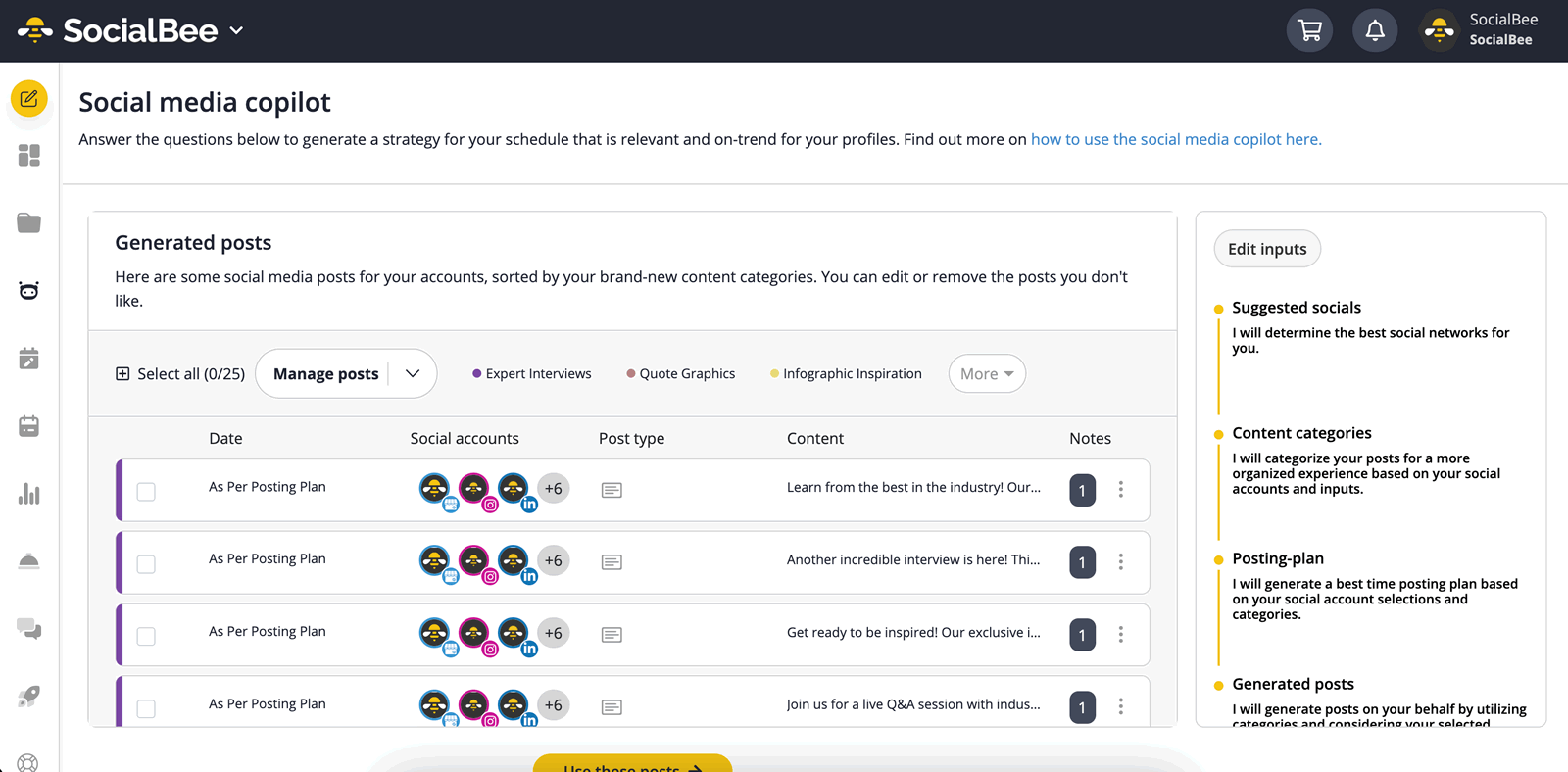Screen dimensions: 1568x772
Task: Tick checkbox for 'Another incredible interview' post
Action: click(x=146, y=563)
